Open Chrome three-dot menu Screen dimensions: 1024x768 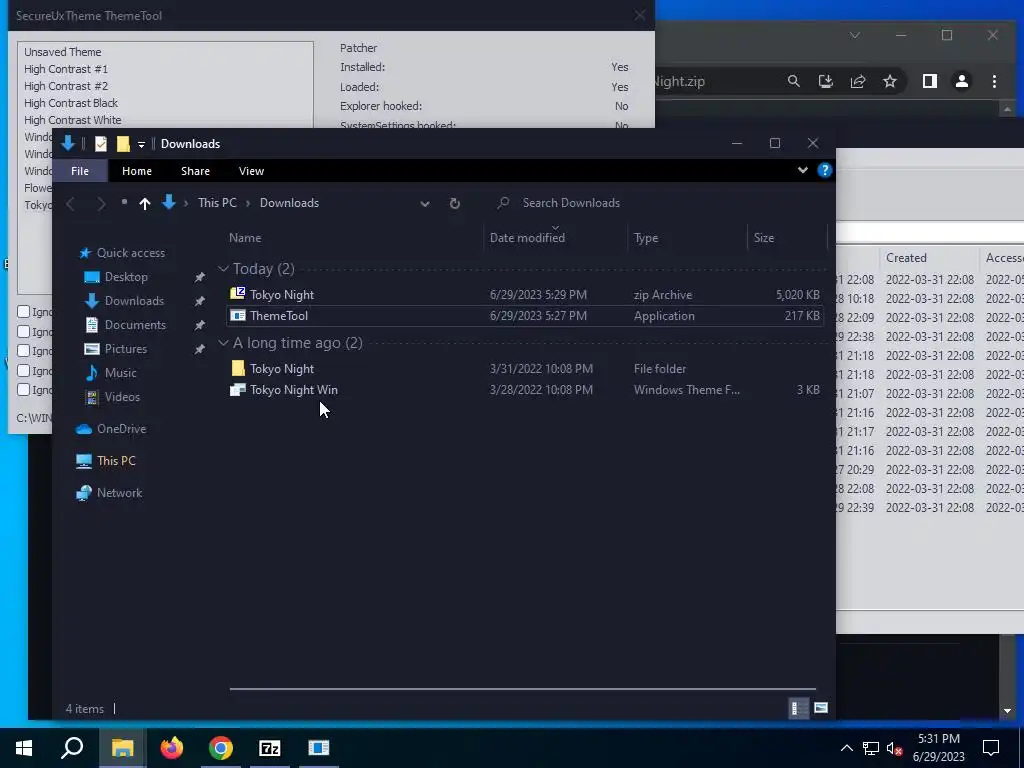coord(994,81)
